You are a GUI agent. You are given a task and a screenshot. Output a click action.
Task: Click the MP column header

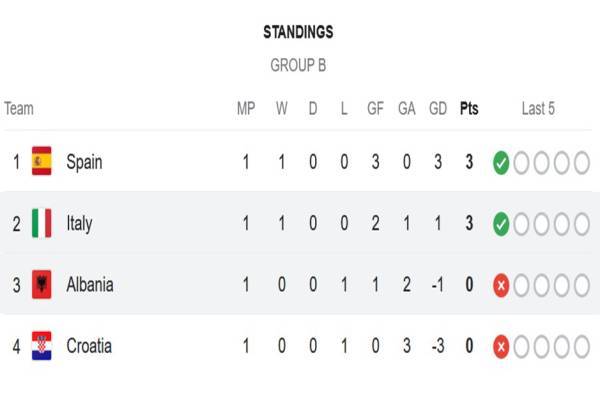246,108
